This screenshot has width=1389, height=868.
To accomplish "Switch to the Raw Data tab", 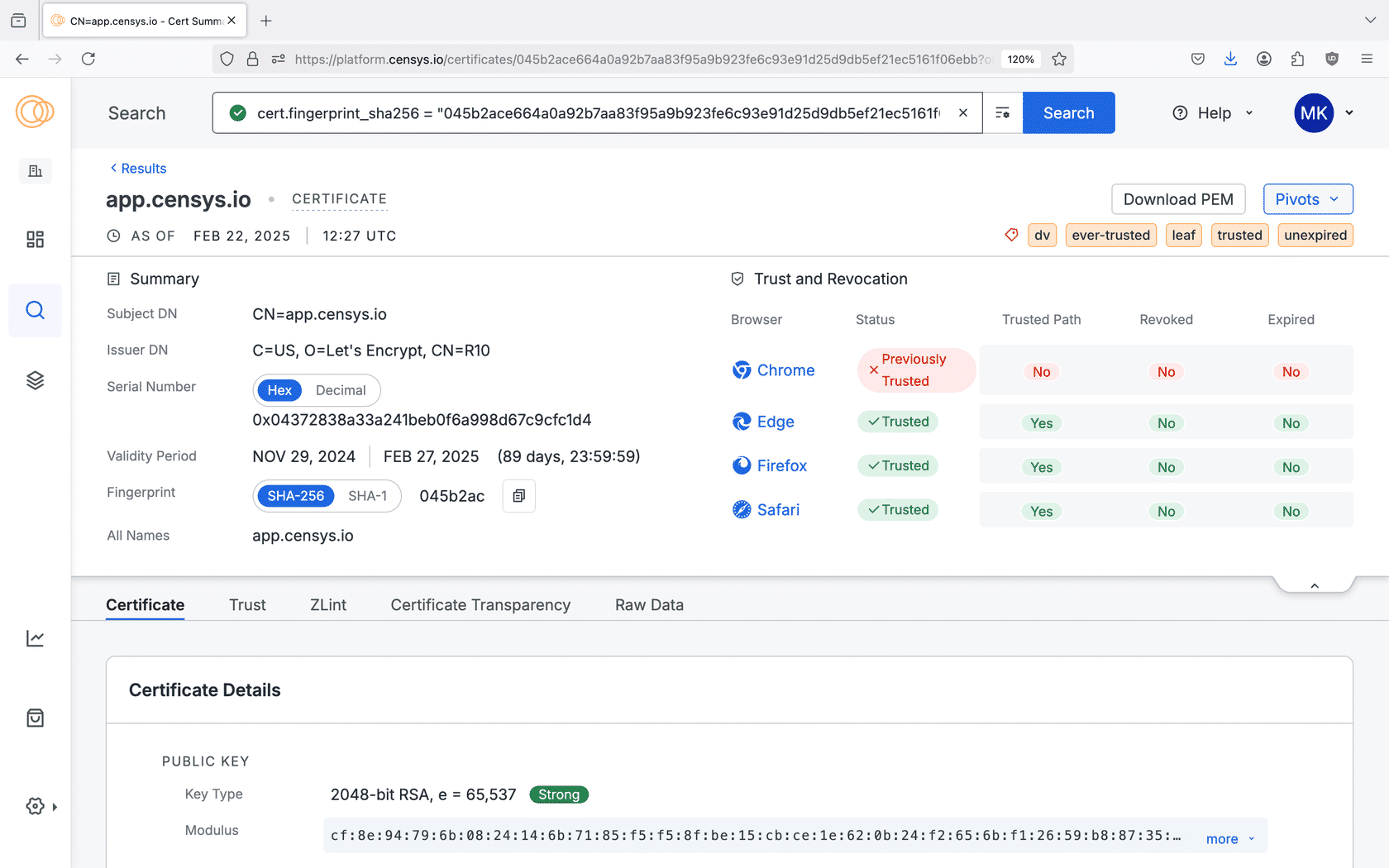I will tap(649, 605).
